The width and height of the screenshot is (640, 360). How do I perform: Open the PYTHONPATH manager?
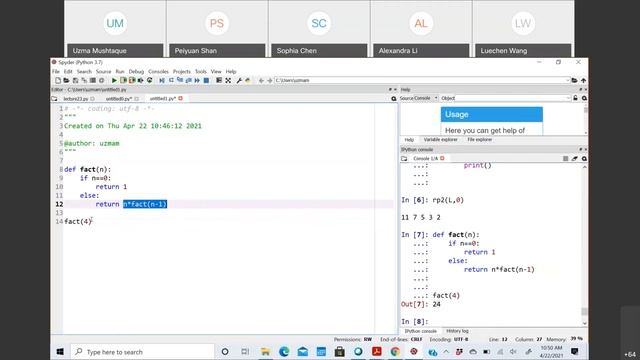point(248,80)
